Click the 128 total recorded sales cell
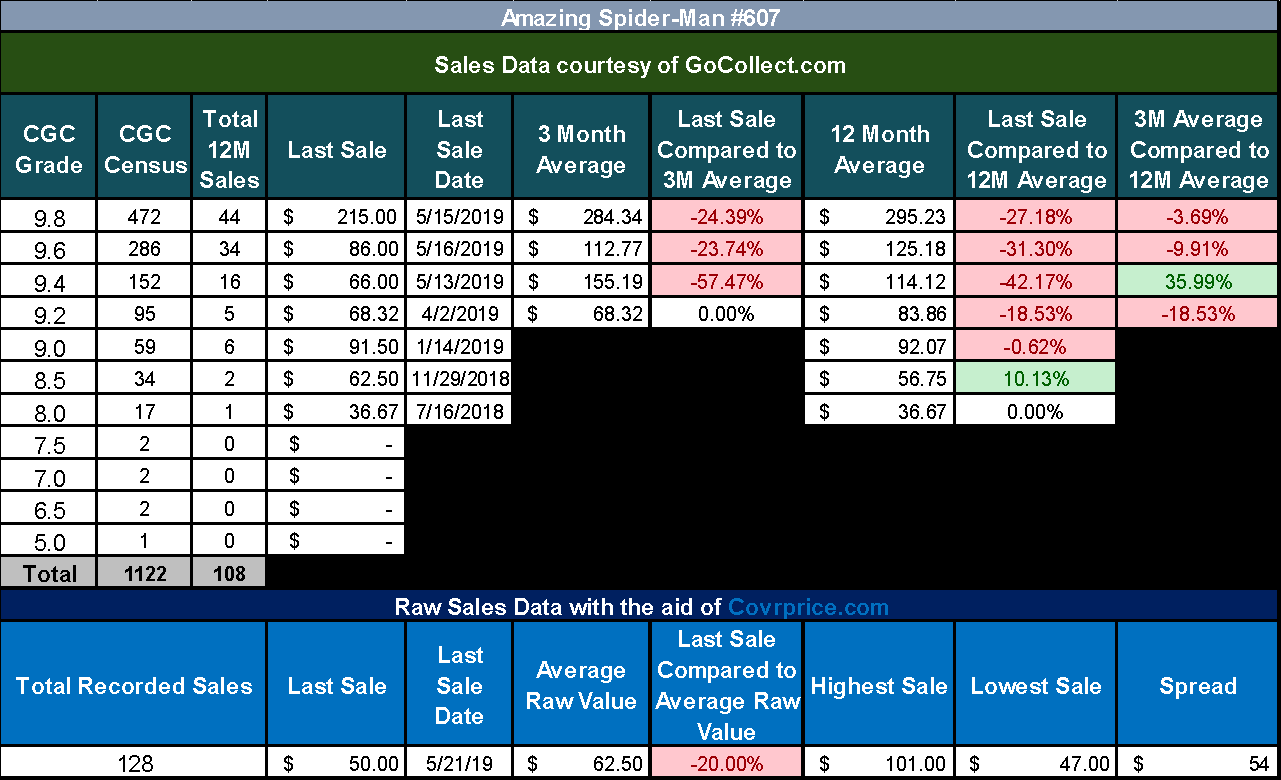This screenshot has width=1281, height=780. [134, 763]
